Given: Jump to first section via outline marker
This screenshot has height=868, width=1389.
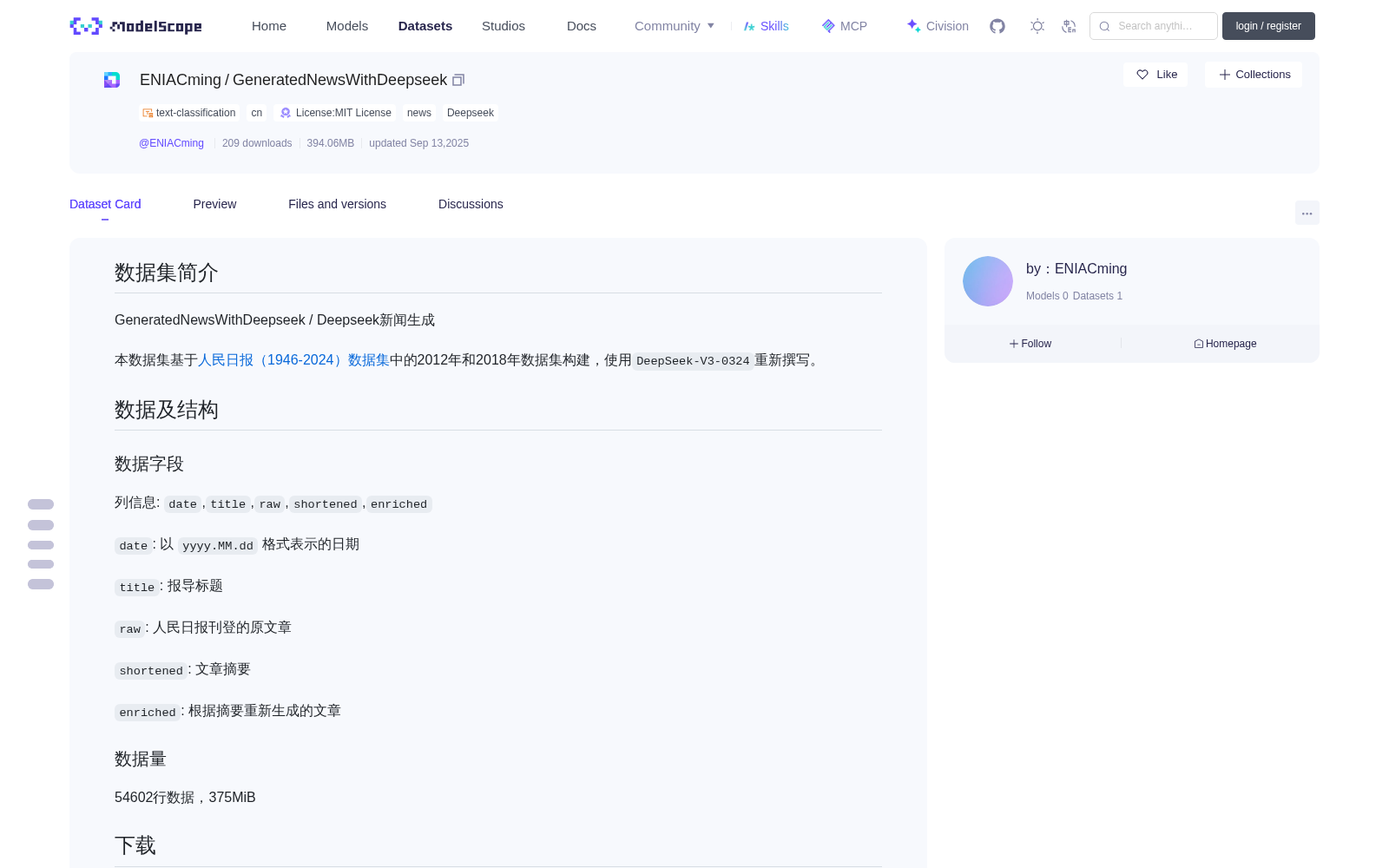Looking at the screenshot, I should coord(41,504).
